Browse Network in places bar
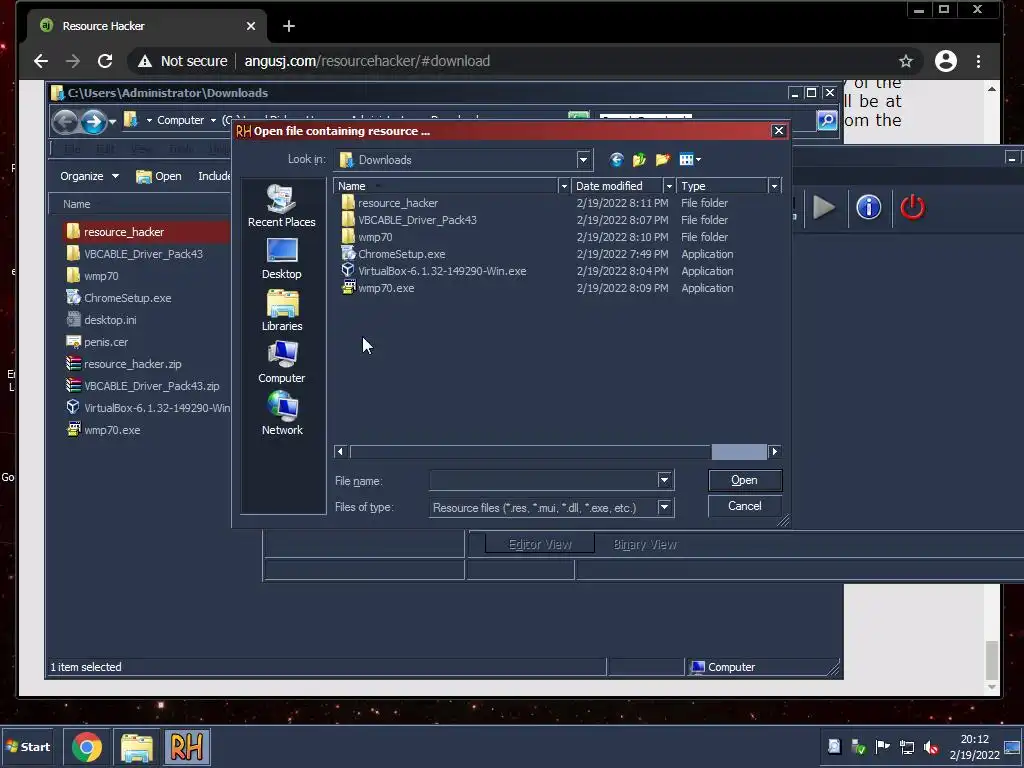The width and height of the screenshot is (1024, 768). (x=281, y=414)
